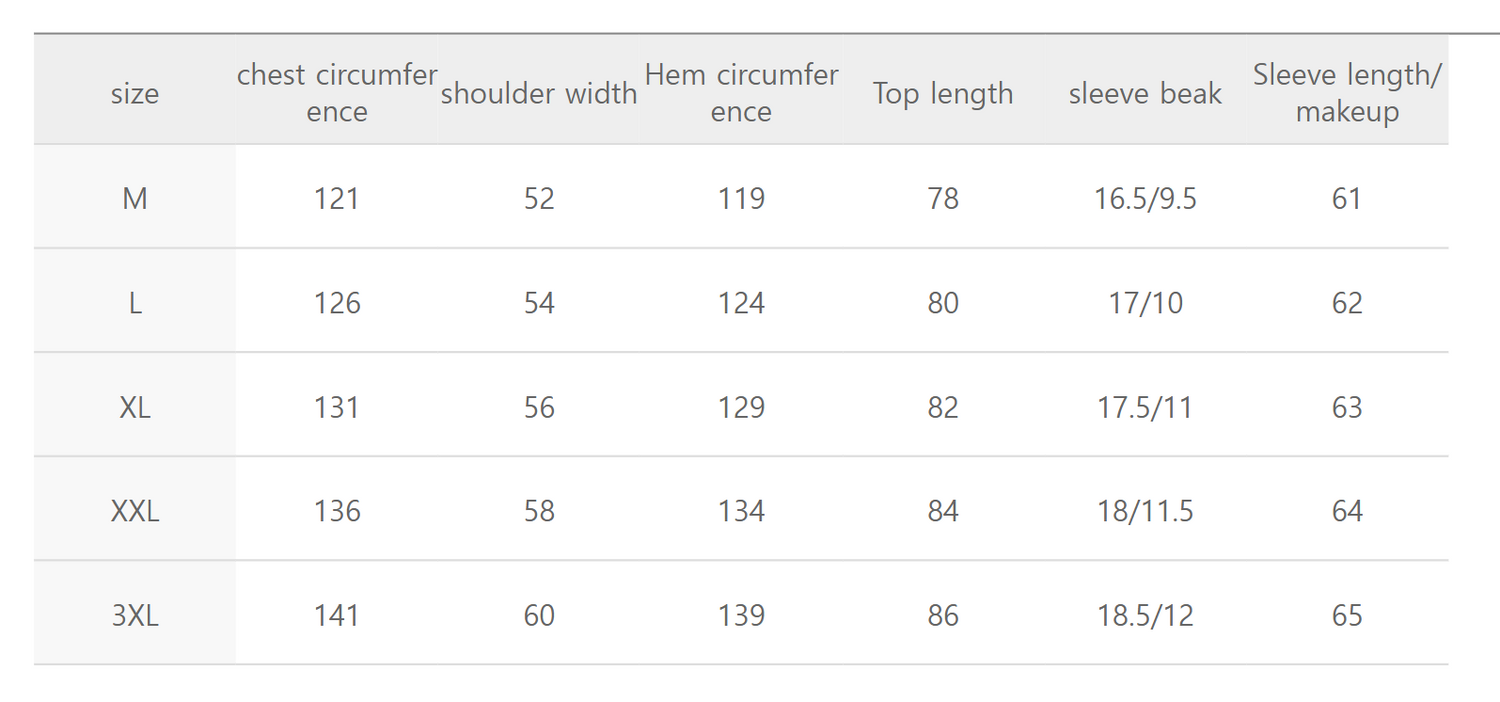The height and width of the screenshot is (702, 1500).
Task: Select shoulder width value 54
Action: (x=539, y=303)
